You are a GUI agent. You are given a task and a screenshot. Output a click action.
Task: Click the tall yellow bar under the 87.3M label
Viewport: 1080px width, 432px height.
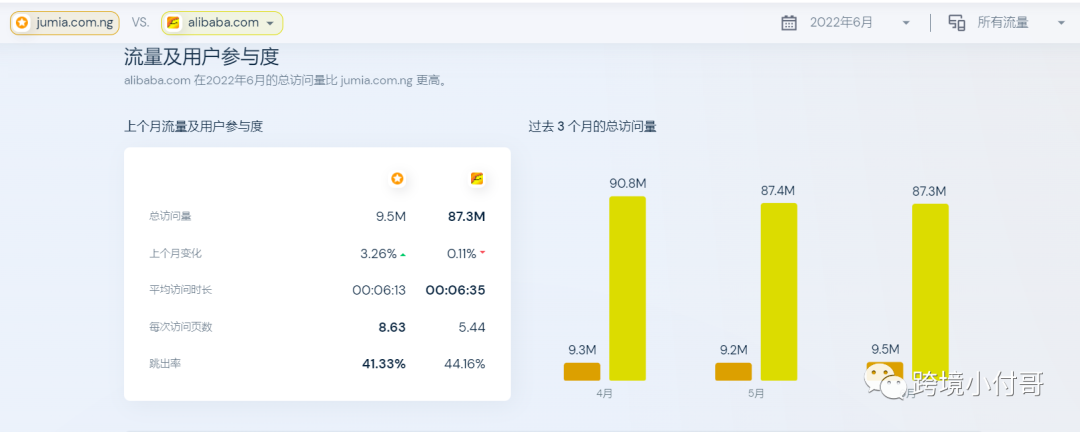click(931, 292)
